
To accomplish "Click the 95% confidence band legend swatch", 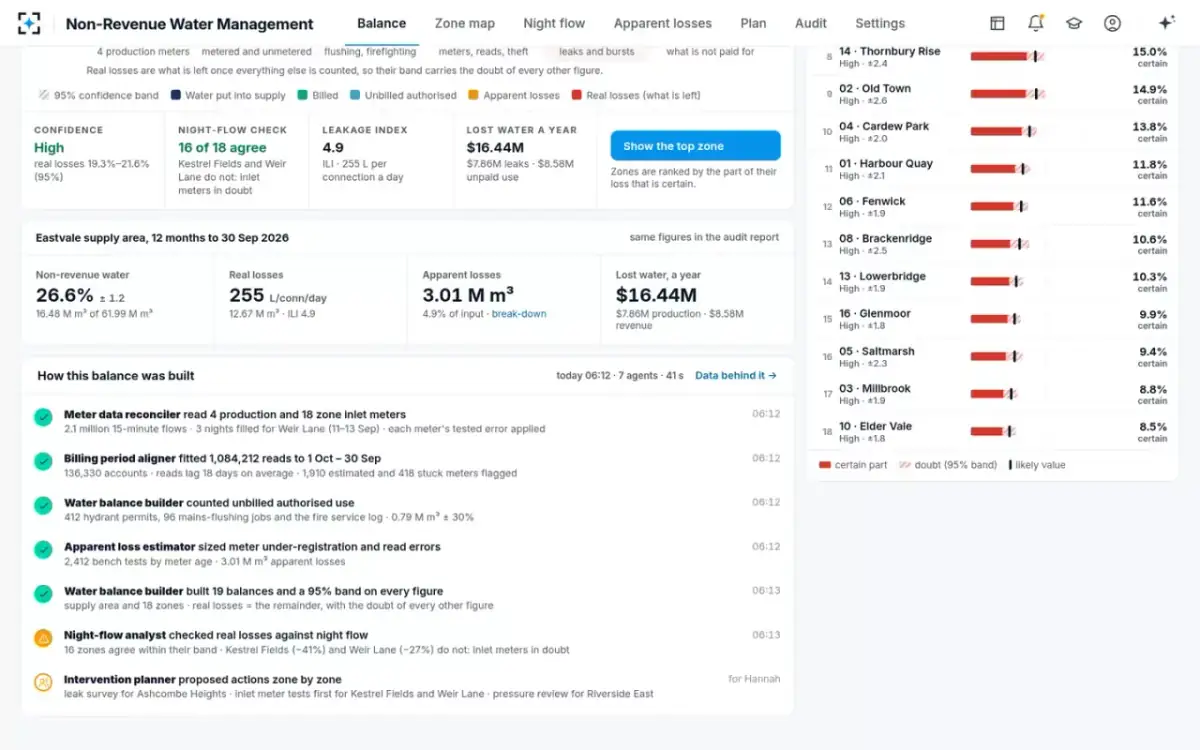I will click(x=44, y=95).
